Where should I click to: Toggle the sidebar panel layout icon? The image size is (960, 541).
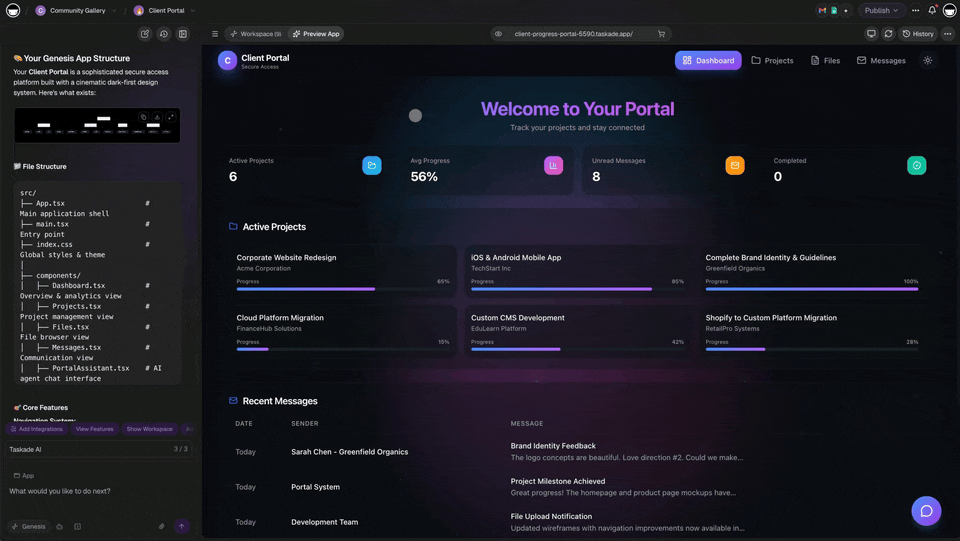(183, 34)
